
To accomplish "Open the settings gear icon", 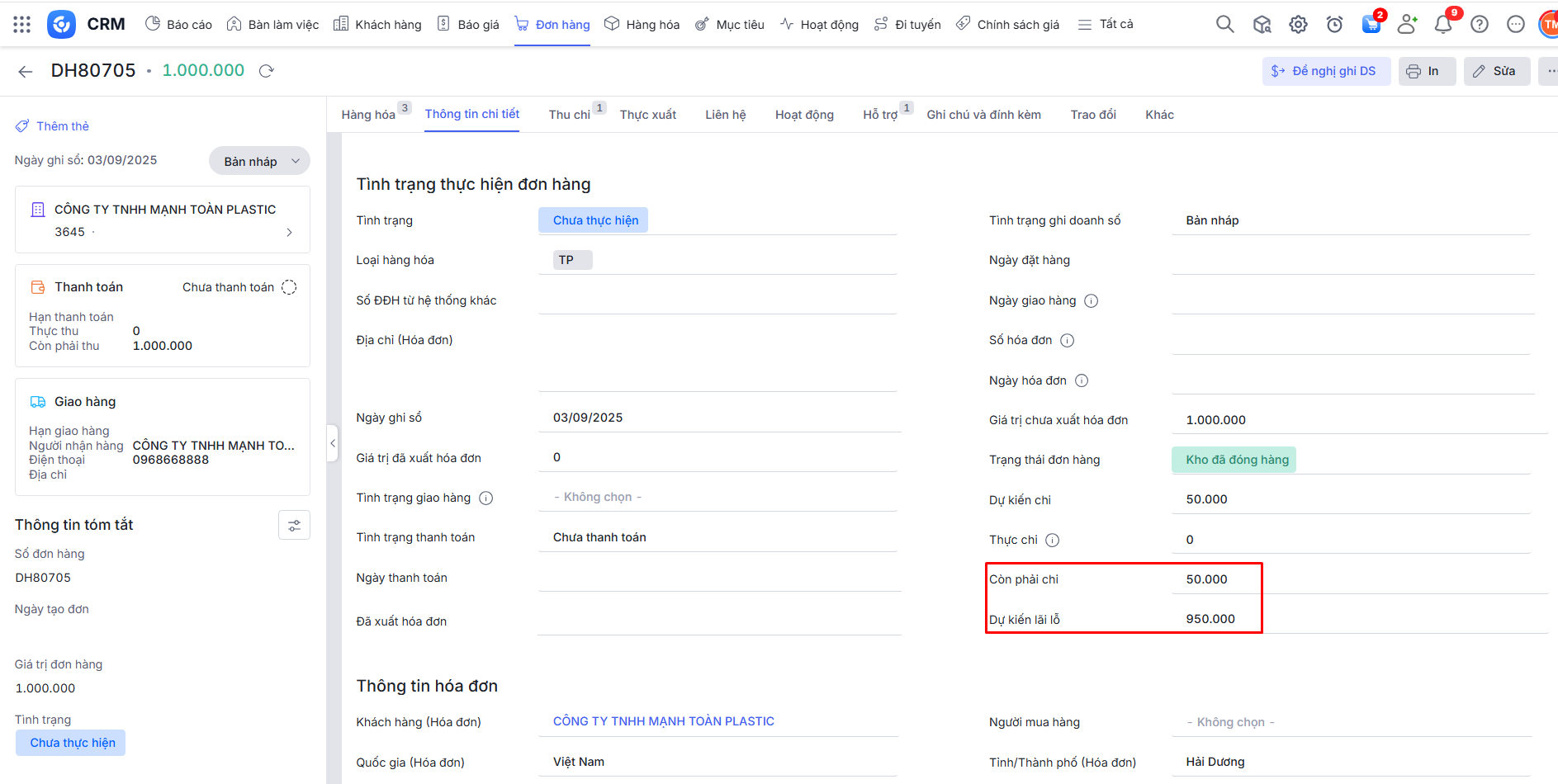I will tap(1298, 25).
